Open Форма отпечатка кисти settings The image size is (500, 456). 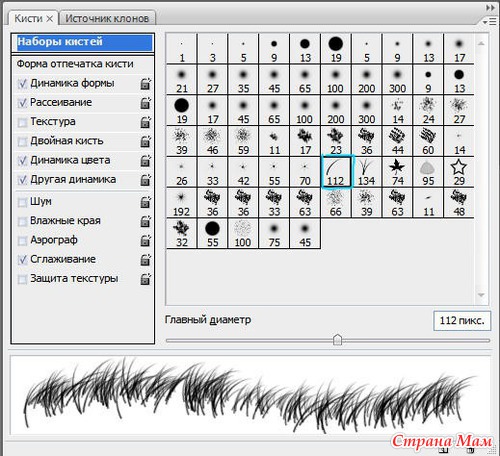point(75,64)
